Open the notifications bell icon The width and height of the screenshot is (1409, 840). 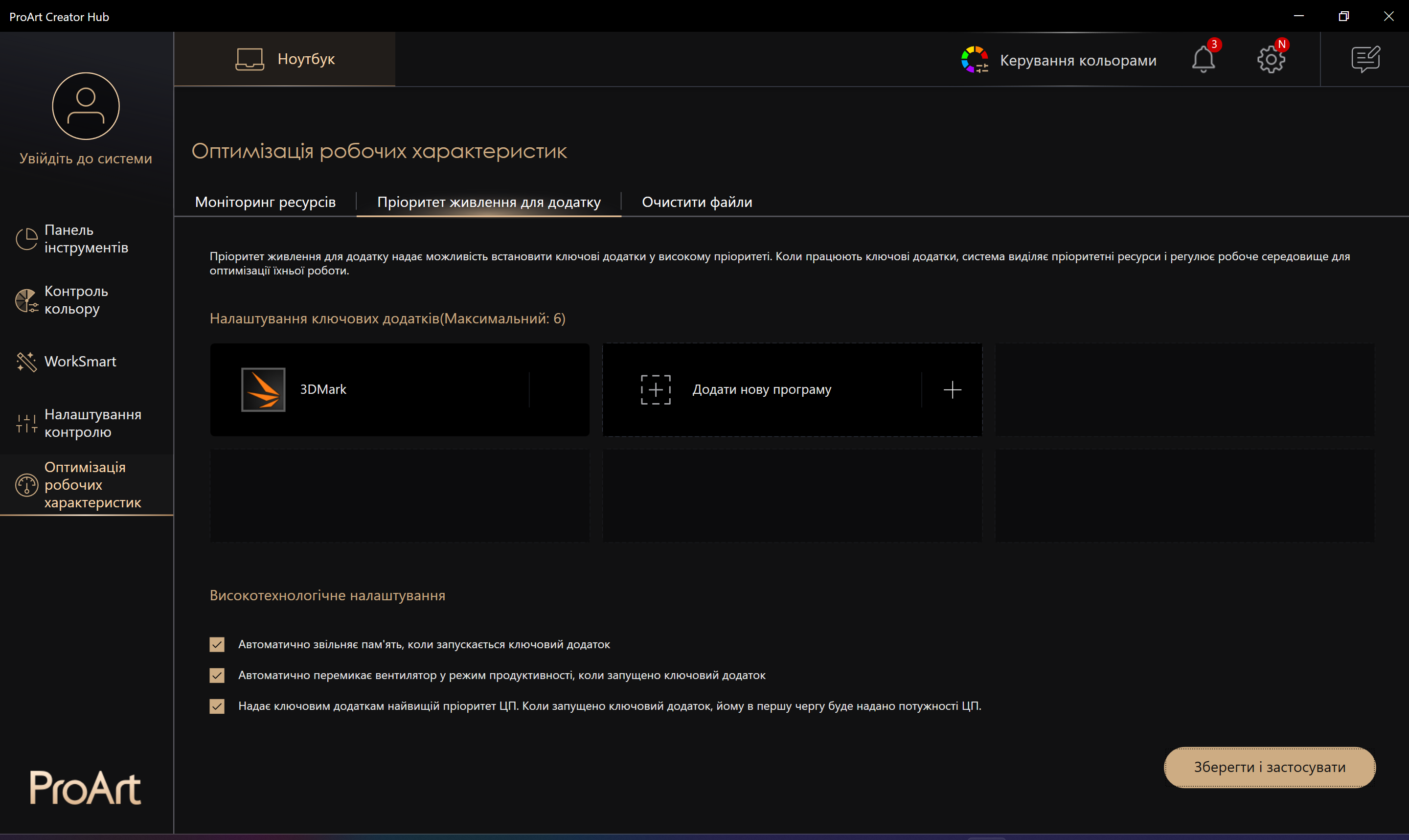(x=1203, y=59)
